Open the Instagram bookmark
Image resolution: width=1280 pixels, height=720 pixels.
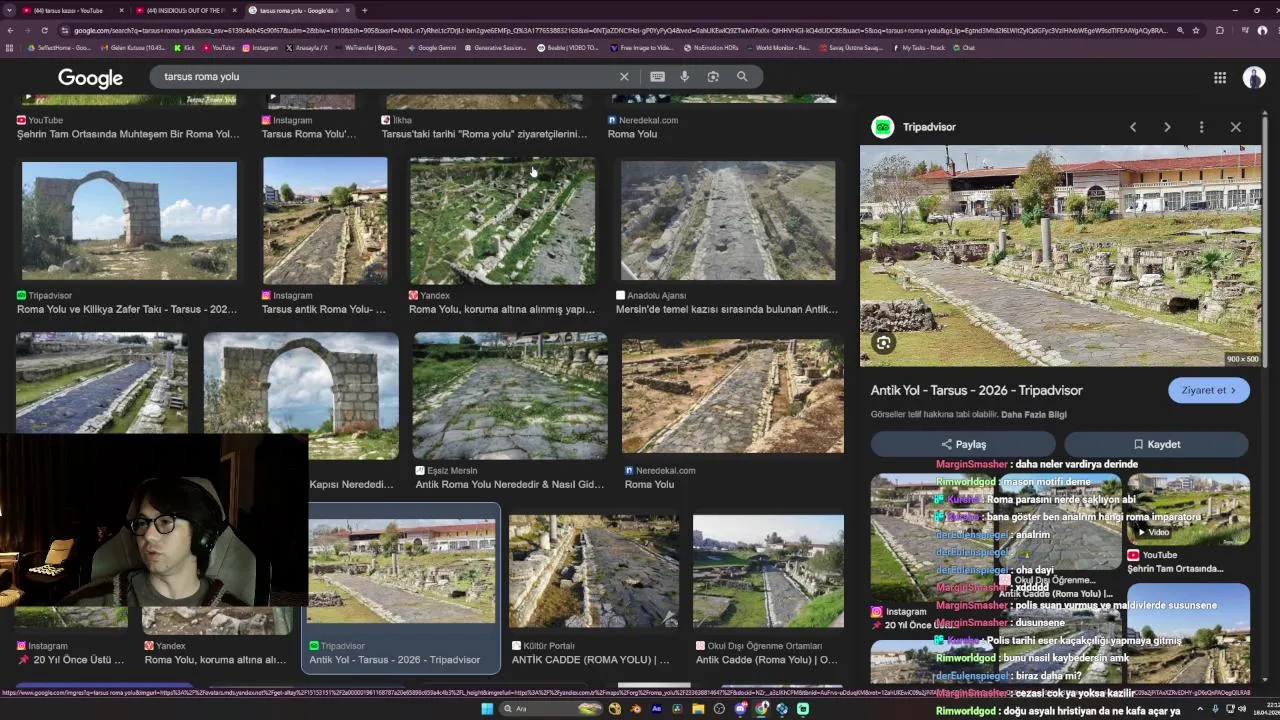pyautogui.click(x=260, y=47)
